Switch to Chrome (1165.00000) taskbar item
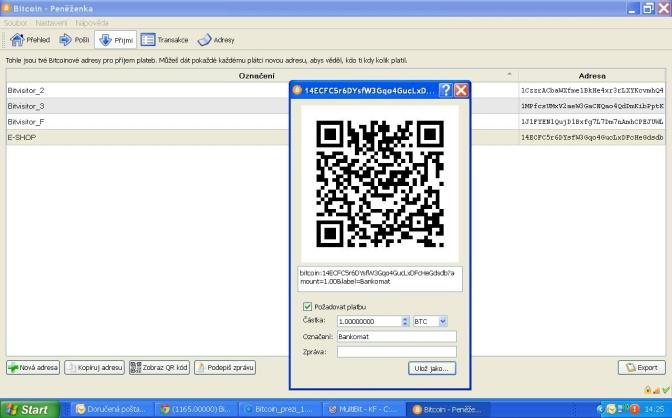672x418 pixels. (195, 409)
